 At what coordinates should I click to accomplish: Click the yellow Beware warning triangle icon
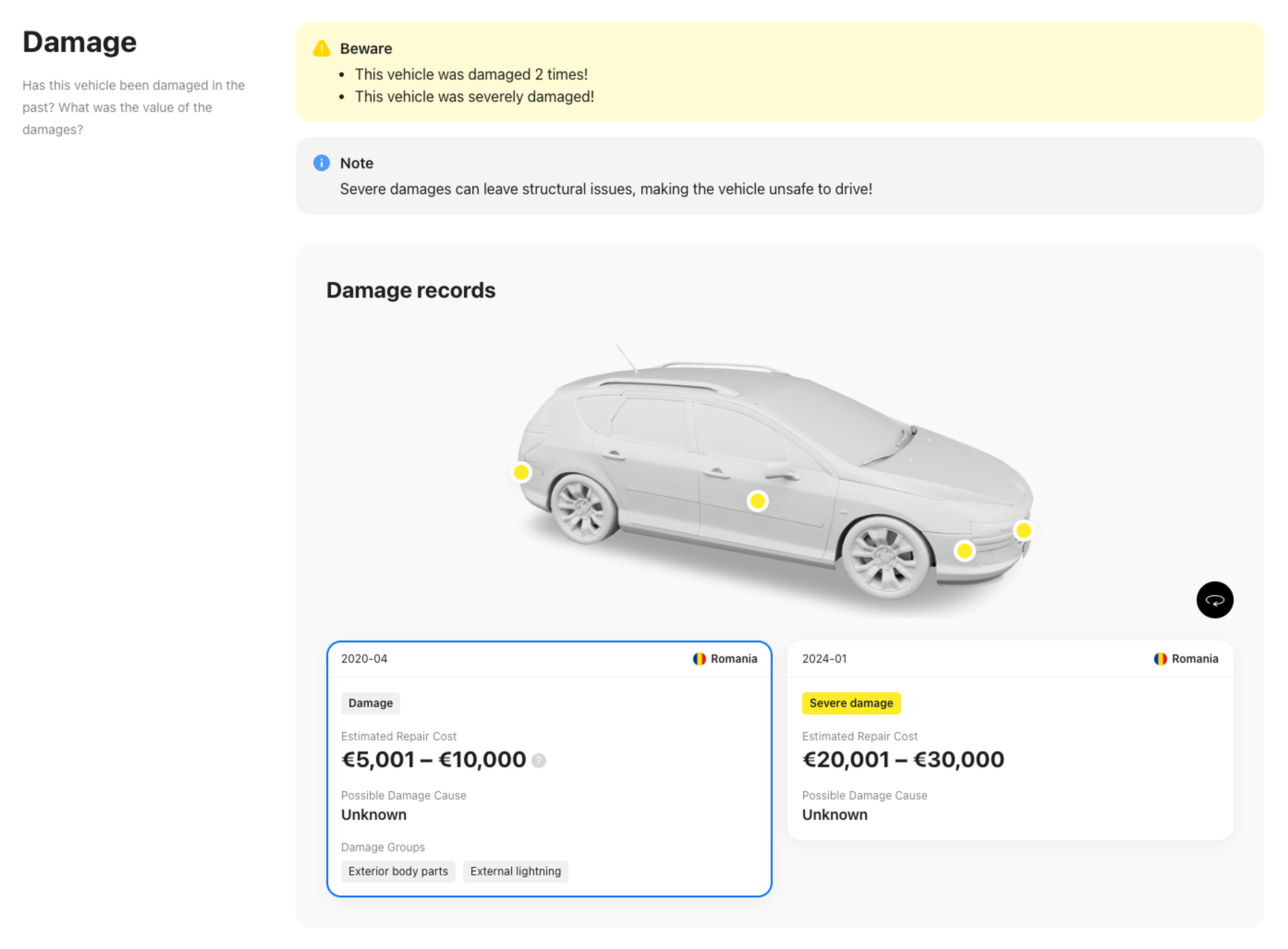pos(322,49)
